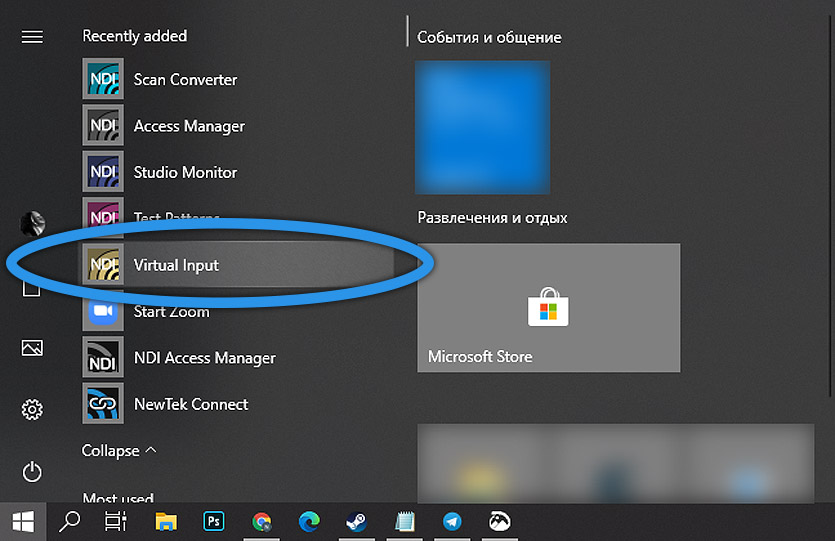This screenshot has height=541, width=835.
Task: Open File Explorer from the taskbar
Action: (166, 521)
